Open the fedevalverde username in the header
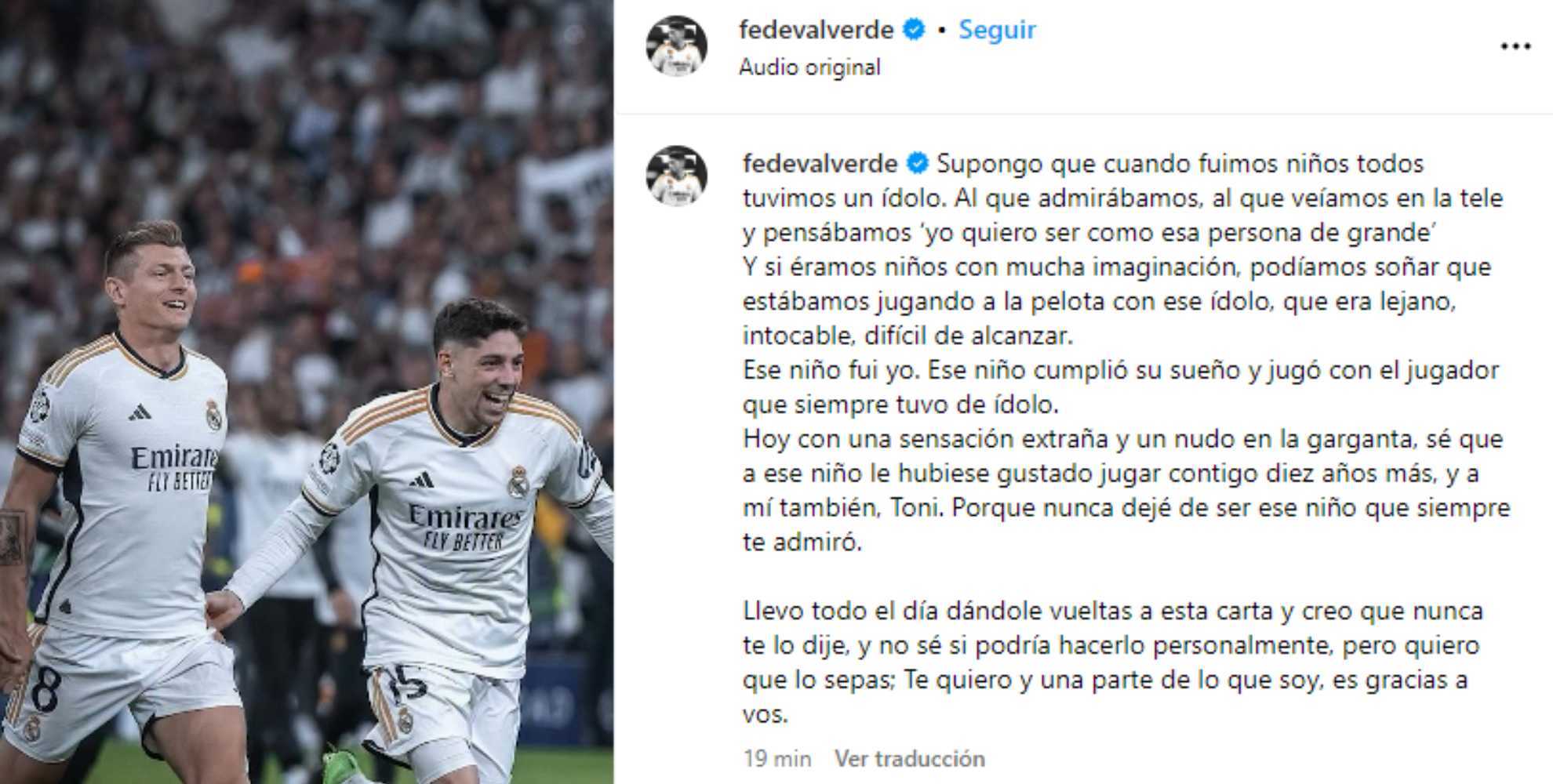The image size is (1553, 784). coord(817,30)
